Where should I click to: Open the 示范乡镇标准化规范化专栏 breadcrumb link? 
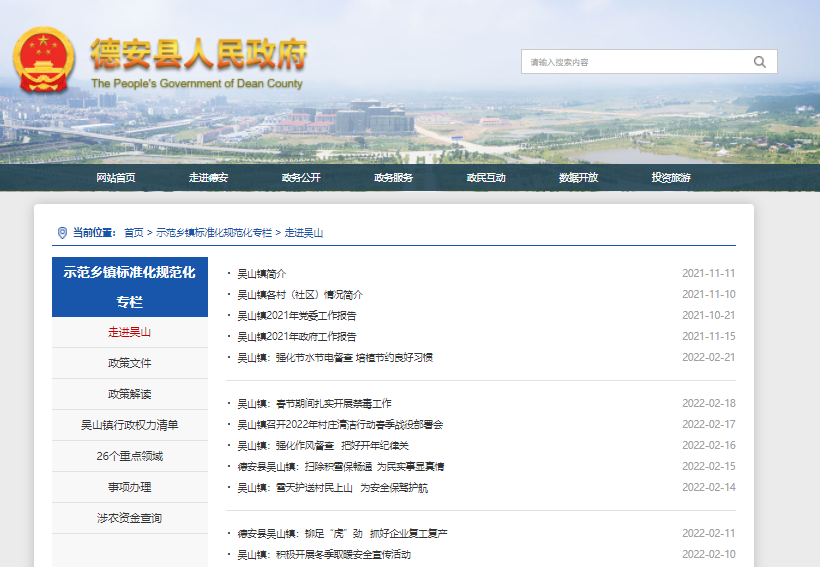pyautogui.click(x=214, y=233)
